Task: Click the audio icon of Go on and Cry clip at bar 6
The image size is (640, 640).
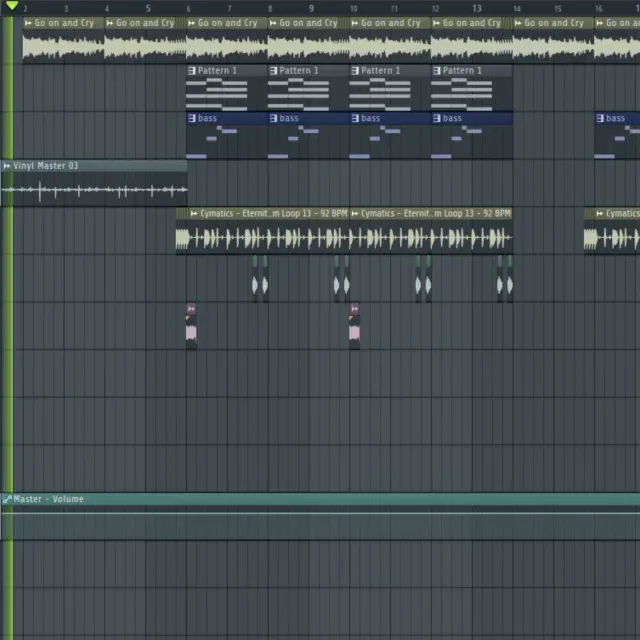Action: click(191, 23)
